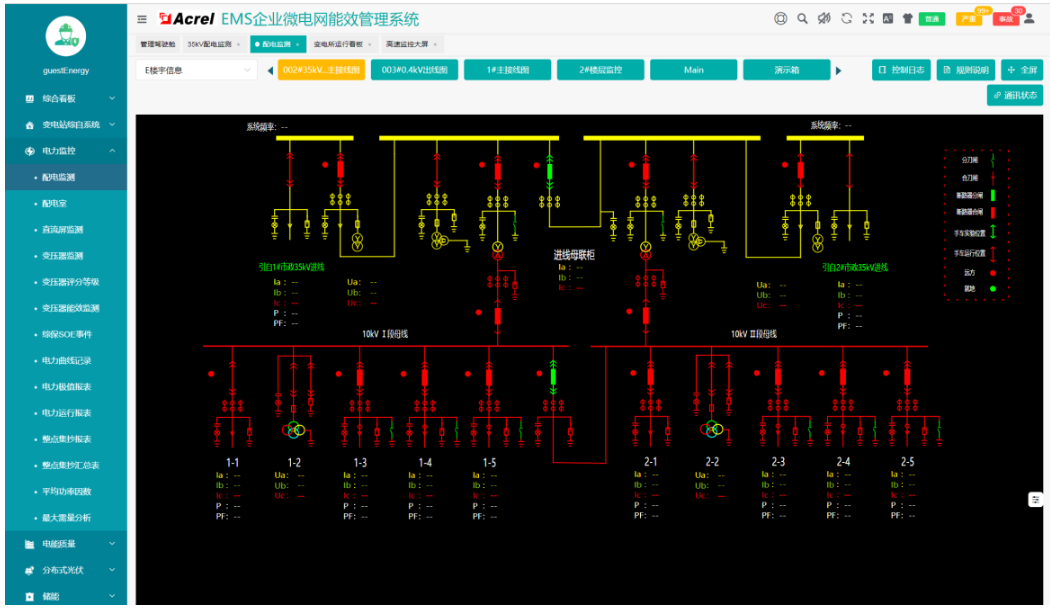Click the 全屏 fullscreen button

[x=1022, y=70]
